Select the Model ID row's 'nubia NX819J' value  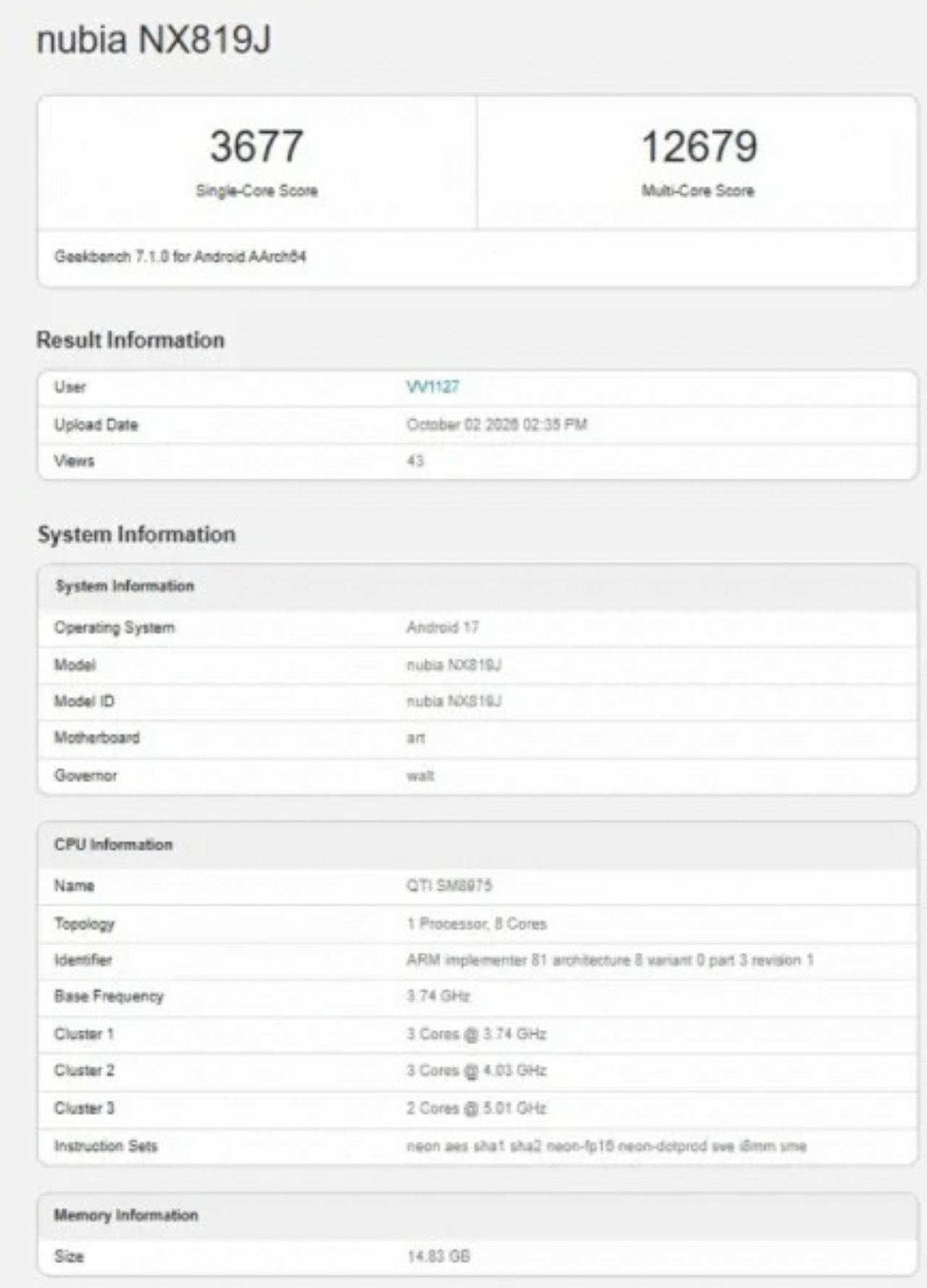click(454, 701)
